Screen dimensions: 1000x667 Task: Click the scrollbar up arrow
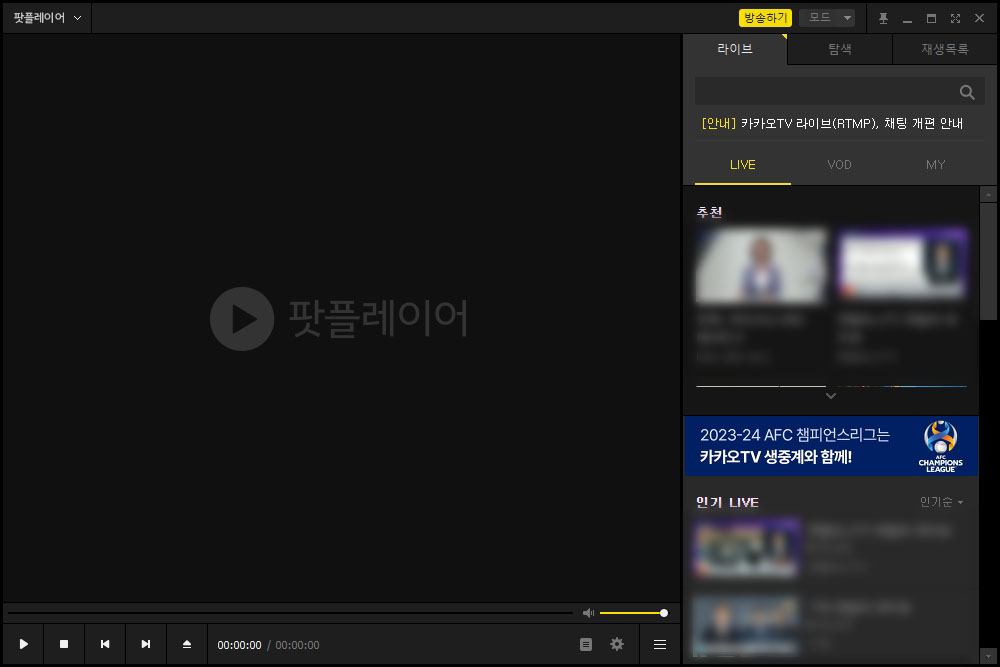pos(989,194)
